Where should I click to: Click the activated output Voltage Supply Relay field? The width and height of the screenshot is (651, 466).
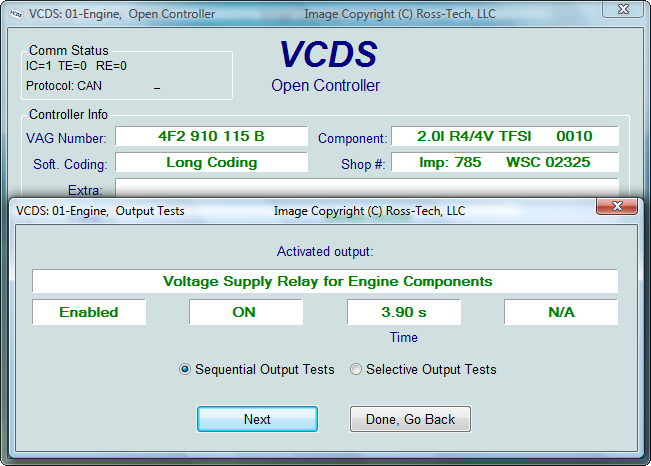(325, 281)
